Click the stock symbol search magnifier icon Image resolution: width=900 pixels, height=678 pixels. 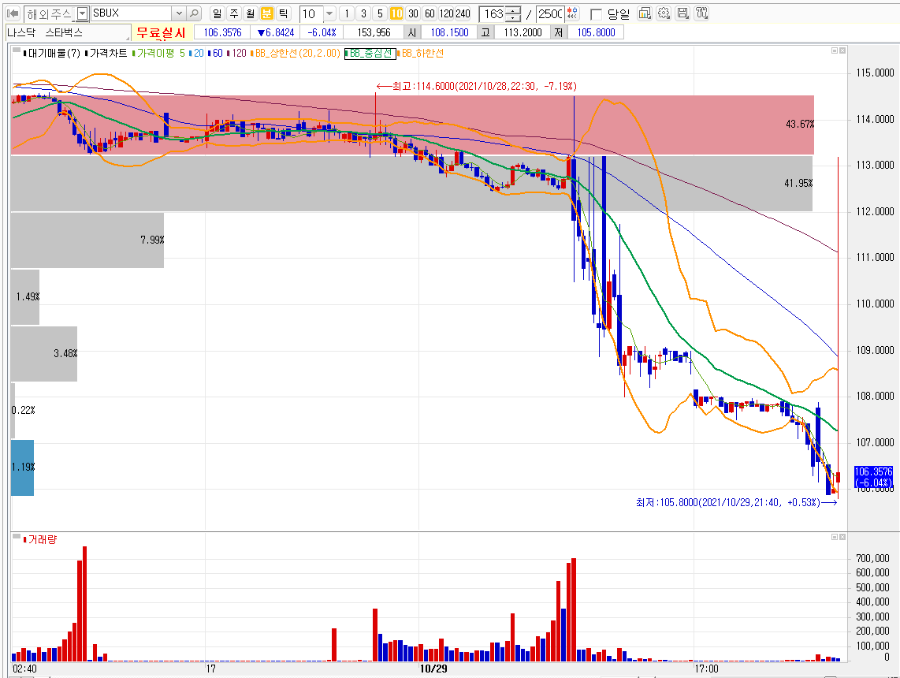tap(195, 13)
